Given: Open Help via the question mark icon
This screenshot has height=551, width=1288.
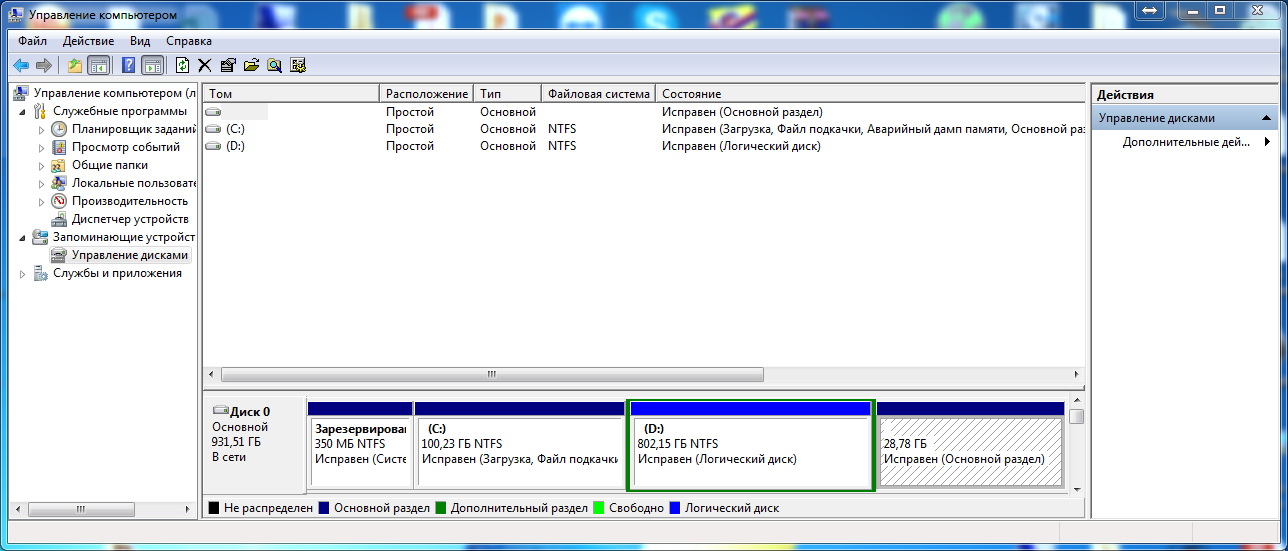Looking at the screenshot, I should point(129,65).
